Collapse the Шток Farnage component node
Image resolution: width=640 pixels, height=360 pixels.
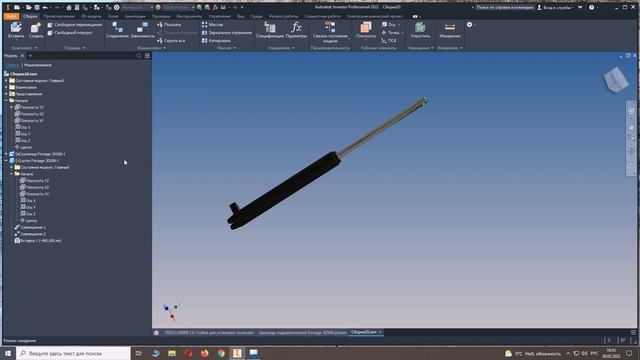point(6,160)
